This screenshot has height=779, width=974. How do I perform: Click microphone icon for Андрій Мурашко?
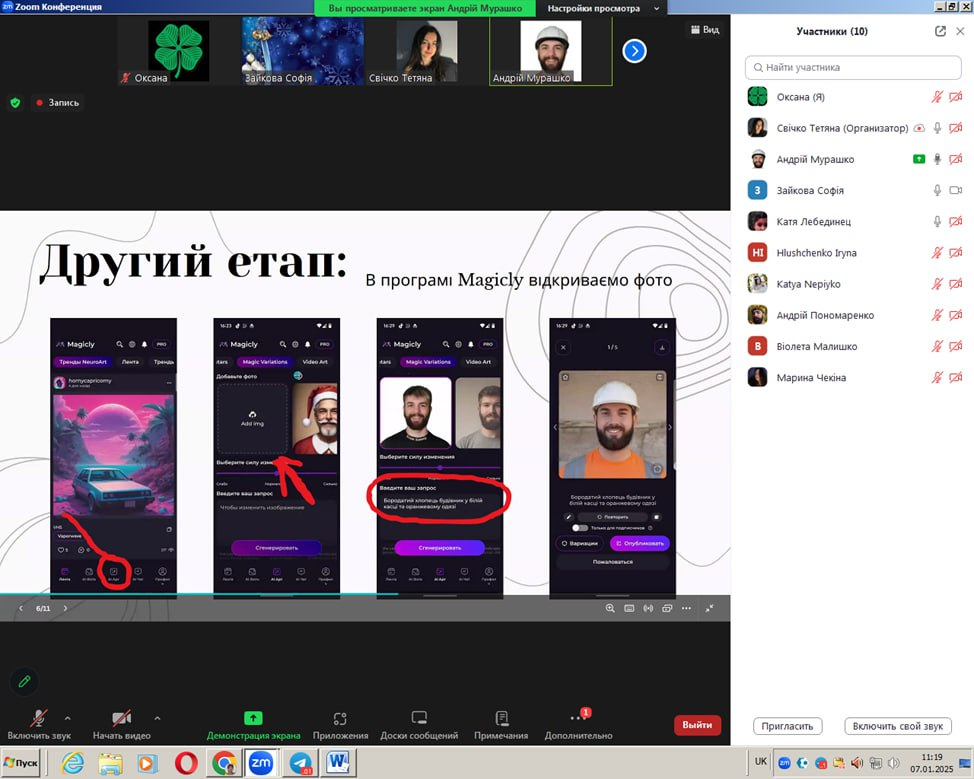pos(937,159)
